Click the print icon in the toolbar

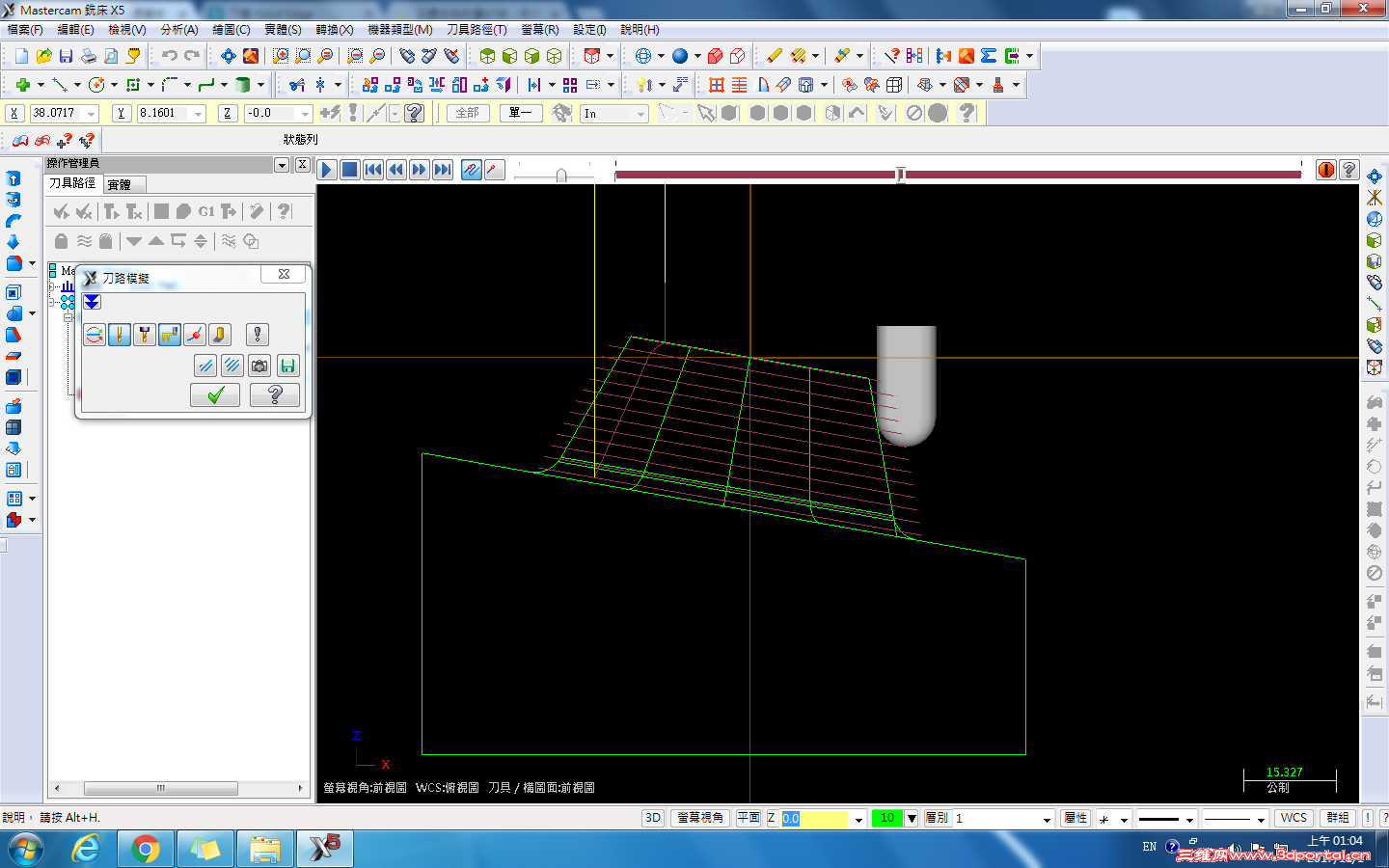pos(88,56)
